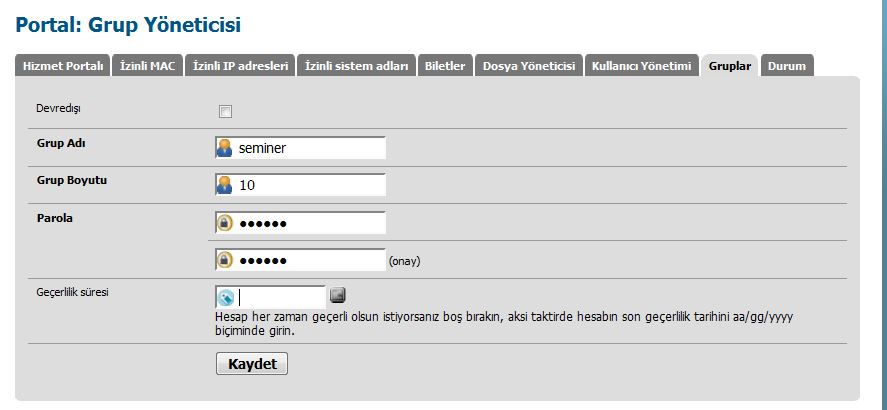The image size is (887, 410).
Task: Focus the Grup Boyutu input field
Action: coord(310,185)
